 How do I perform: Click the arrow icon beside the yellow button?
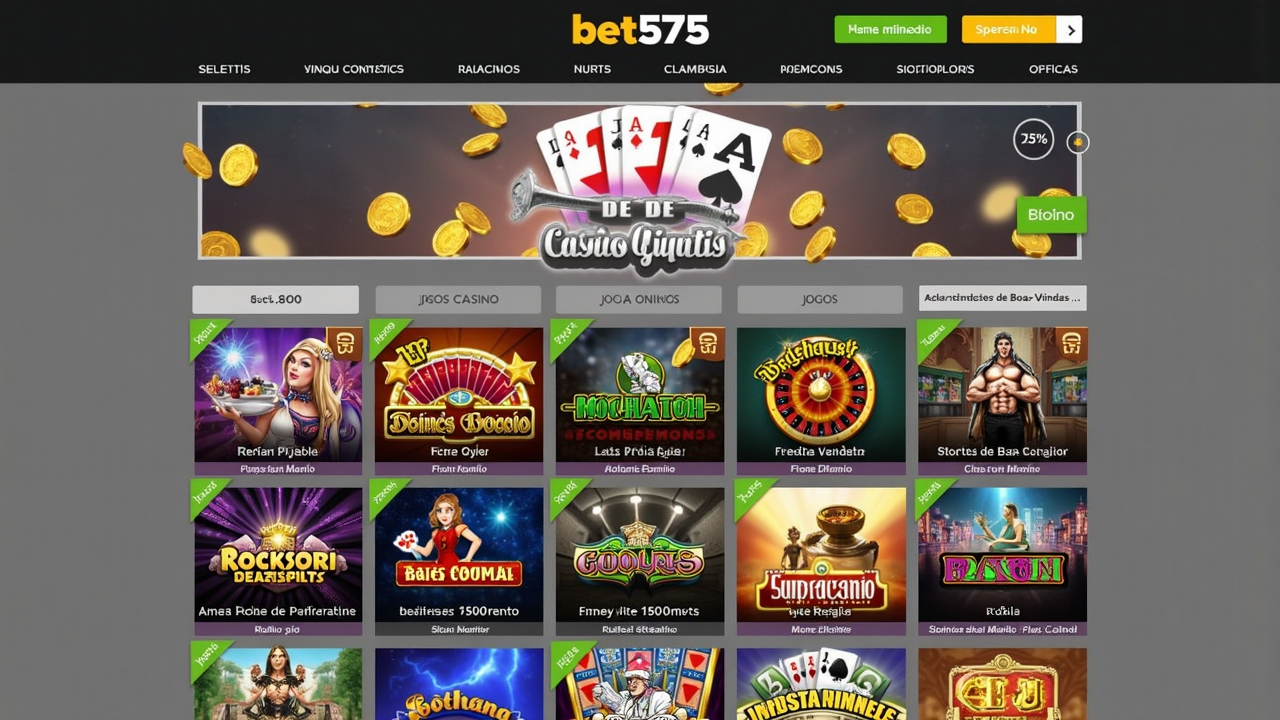click(1070, 30)
